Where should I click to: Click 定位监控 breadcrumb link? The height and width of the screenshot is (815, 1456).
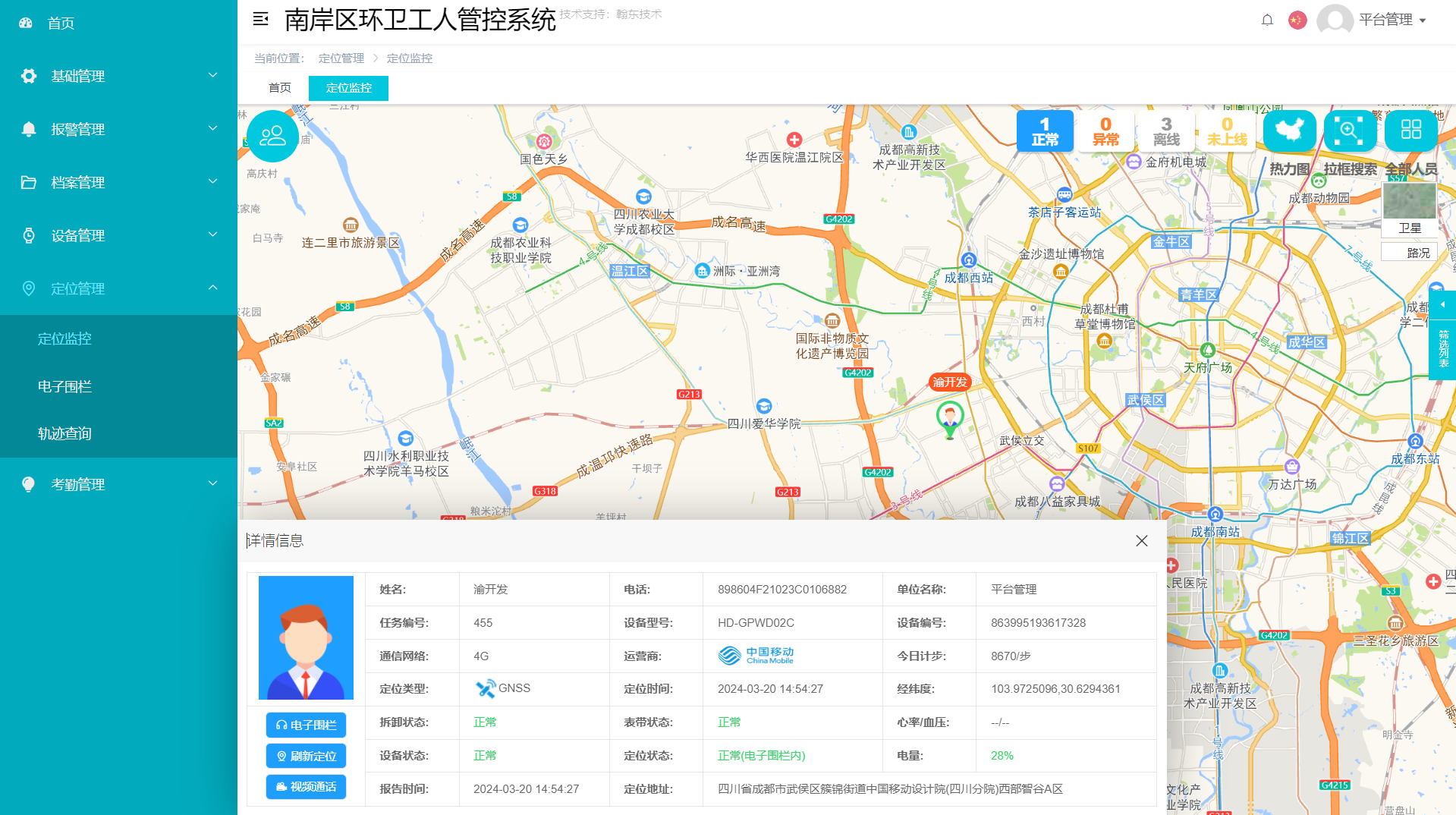click(410, 58)
